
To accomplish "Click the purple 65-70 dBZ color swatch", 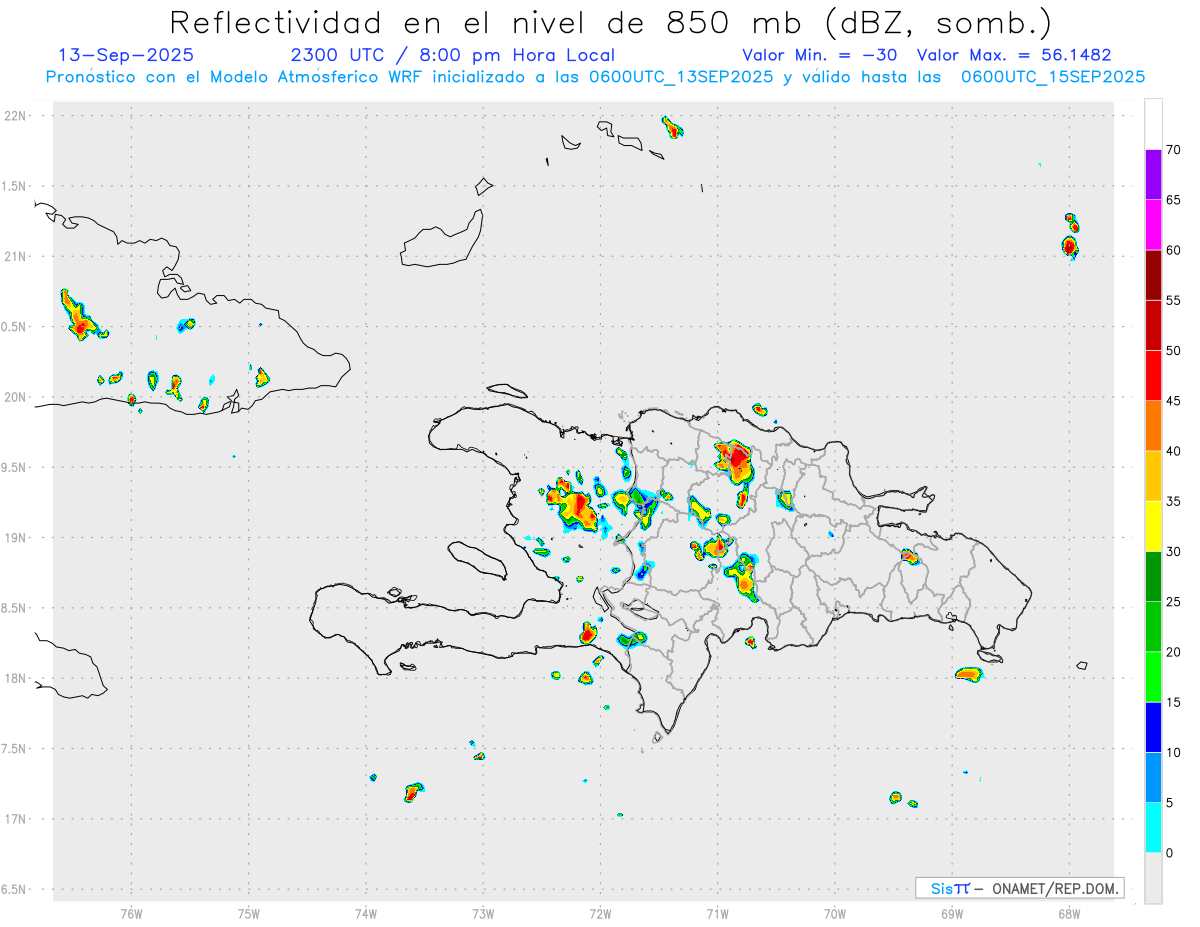I will [x=1153, y=175].
